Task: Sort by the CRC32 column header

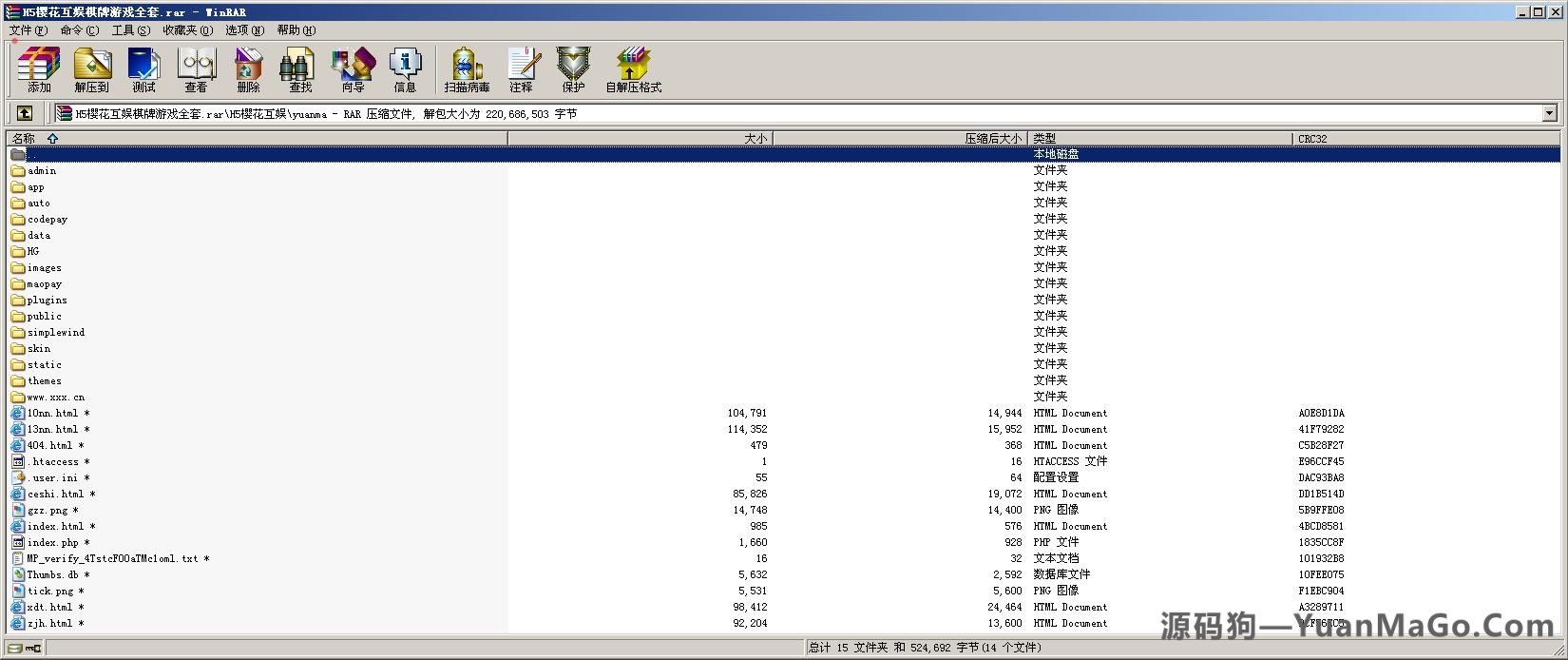Action: click(x=1312, y=139)
